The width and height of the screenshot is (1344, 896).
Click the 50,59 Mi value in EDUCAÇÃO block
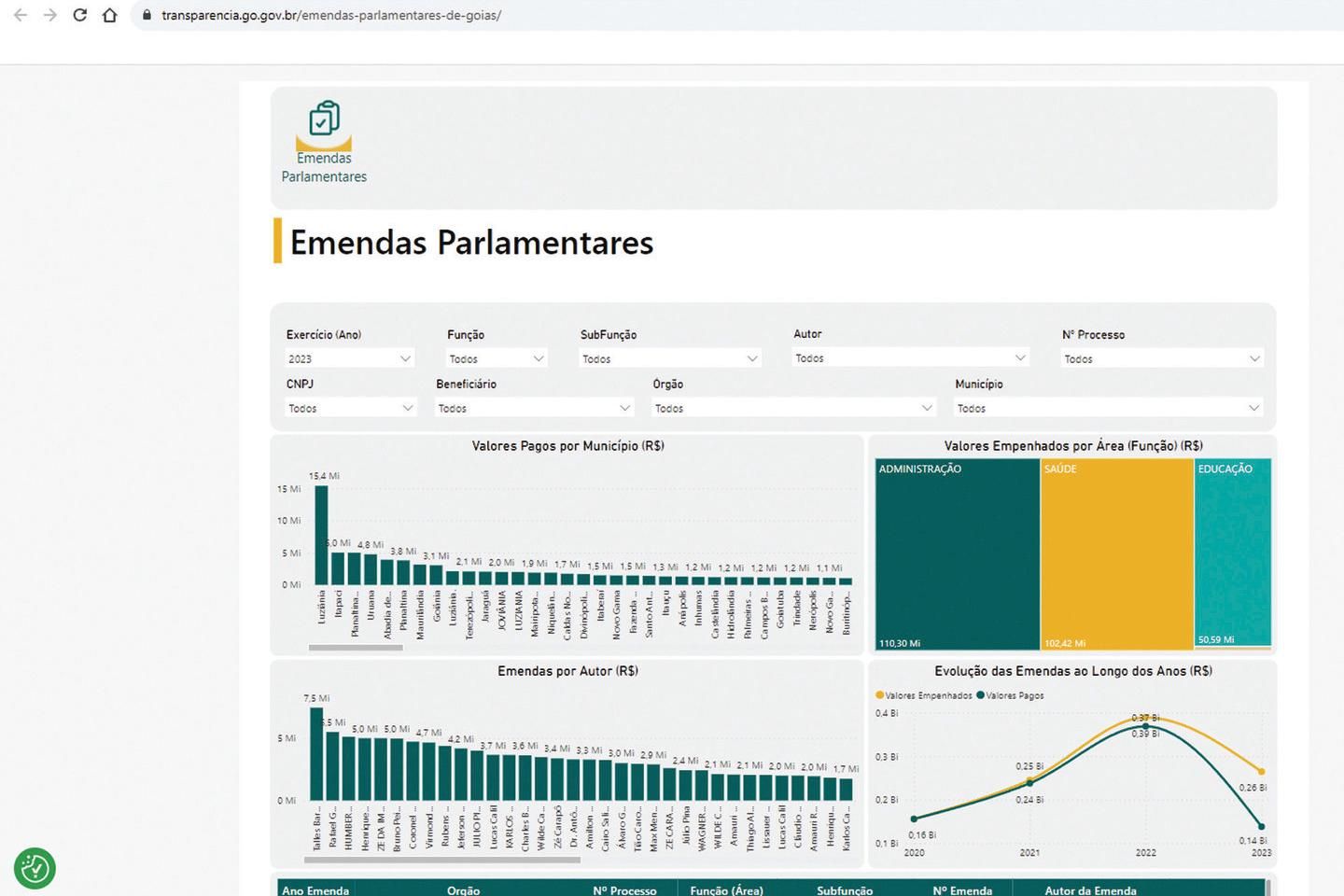pyautogui.click(x=1216, y=639)
